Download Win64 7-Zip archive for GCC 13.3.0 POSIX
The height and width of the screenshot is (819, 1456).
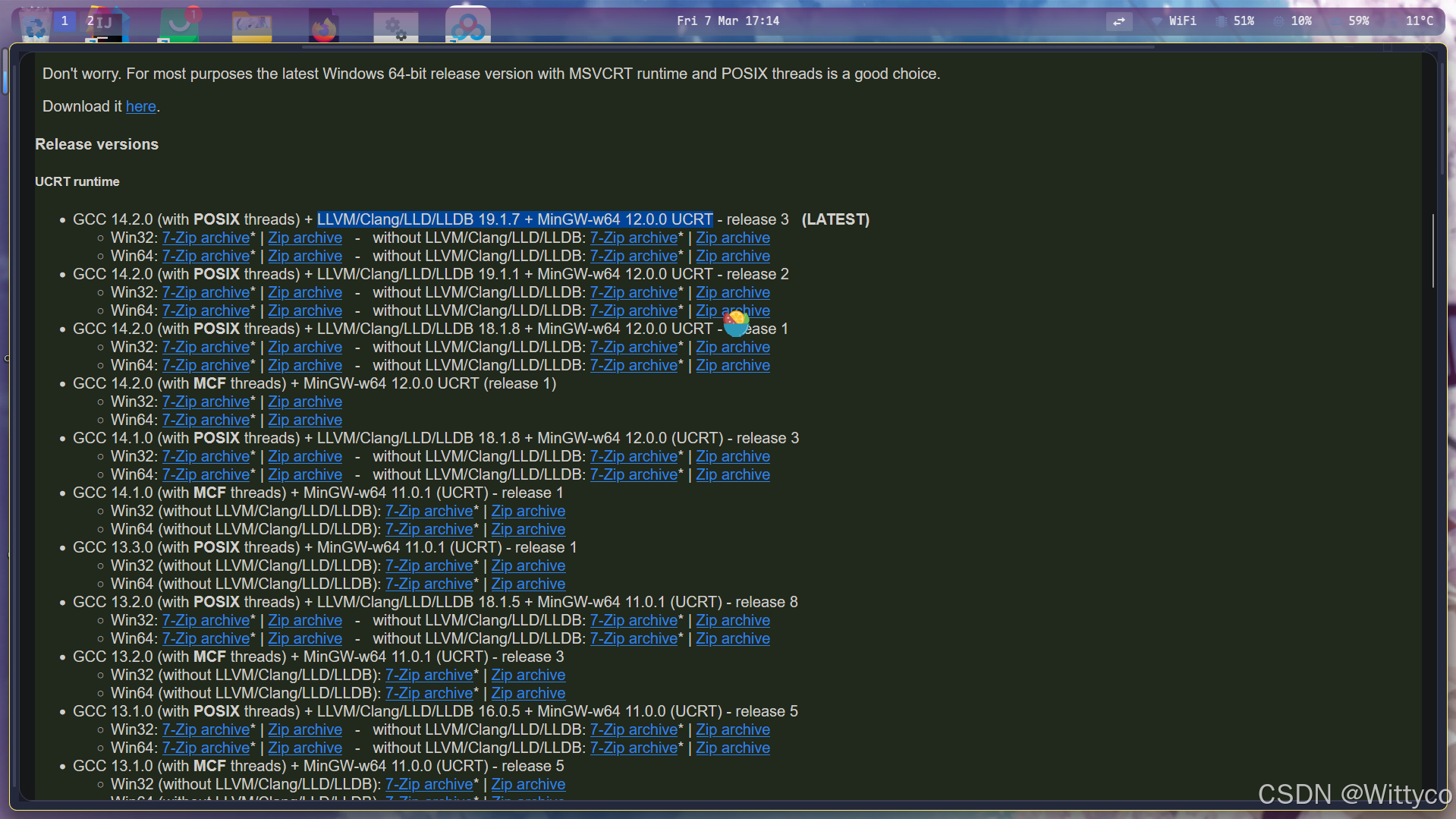429,584
